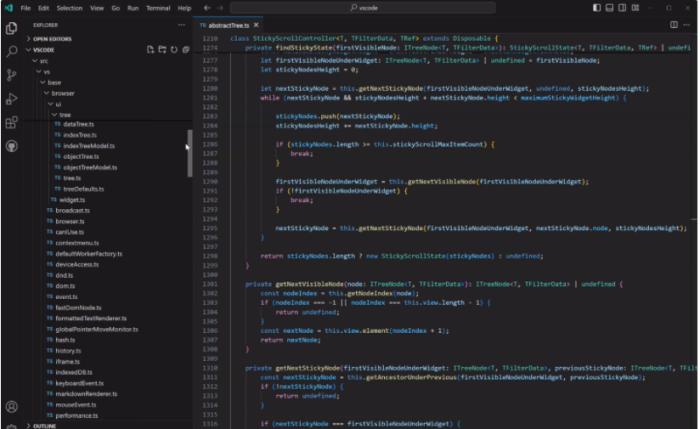Open the GitHub view in activity bar
The height and width of the screenshot is (429, 700).
point(11,146)
